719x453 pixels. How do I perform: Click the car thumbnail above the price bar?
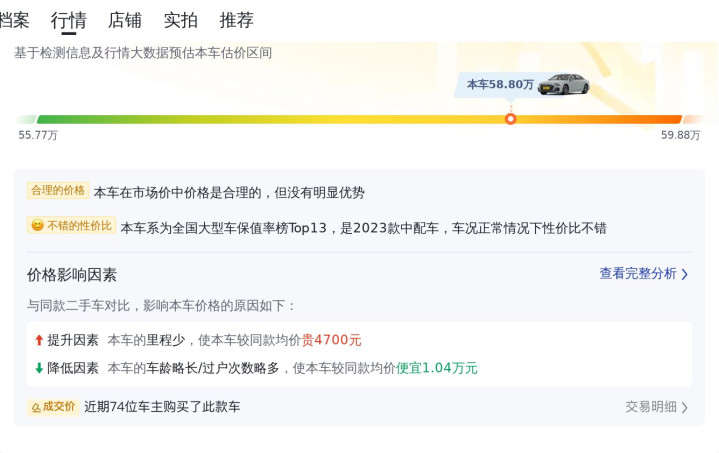pos(564,84)
